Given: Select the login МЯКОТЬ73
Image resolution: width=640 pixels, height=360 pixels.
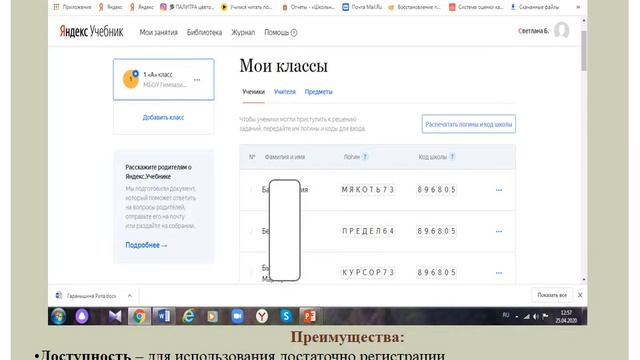Looking at the screenshot, I should (368, 190).
